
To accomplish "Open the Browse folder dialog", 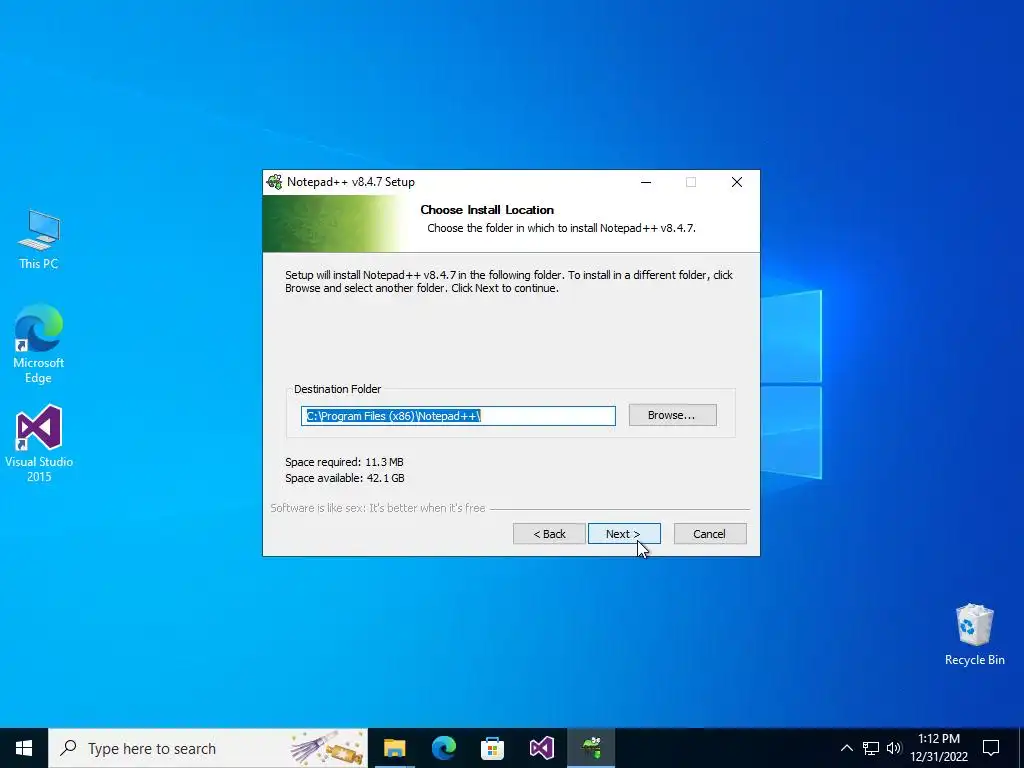I will (x=672, y=415).
